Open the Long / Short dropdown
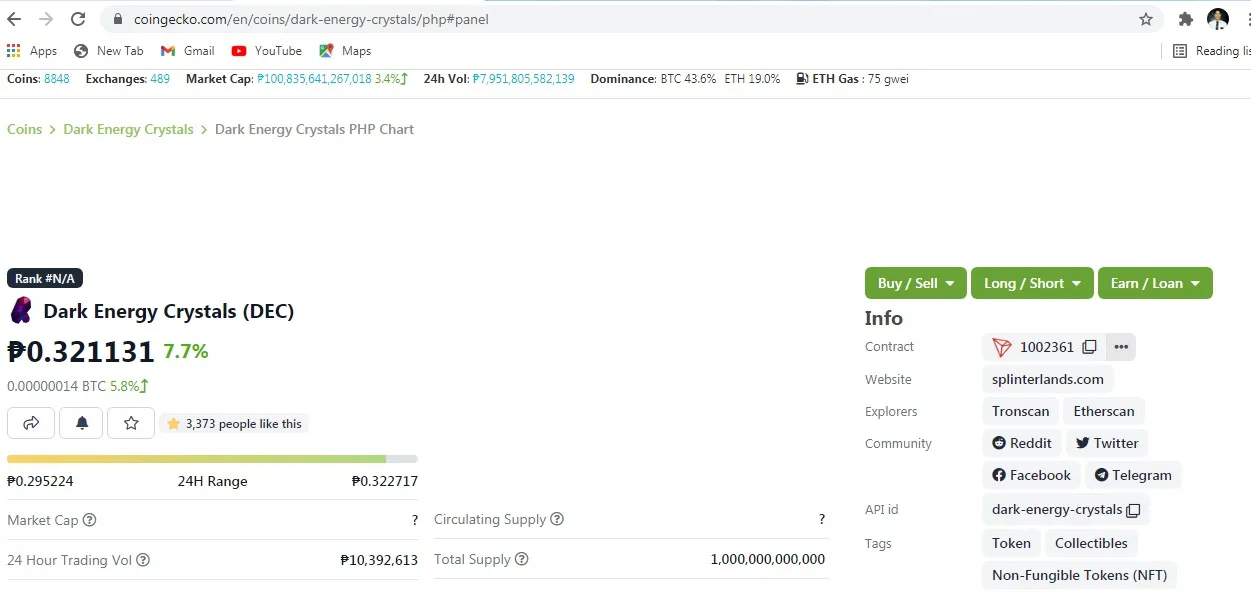Screen dimensions: 1251x606 tap(1032, 283)
